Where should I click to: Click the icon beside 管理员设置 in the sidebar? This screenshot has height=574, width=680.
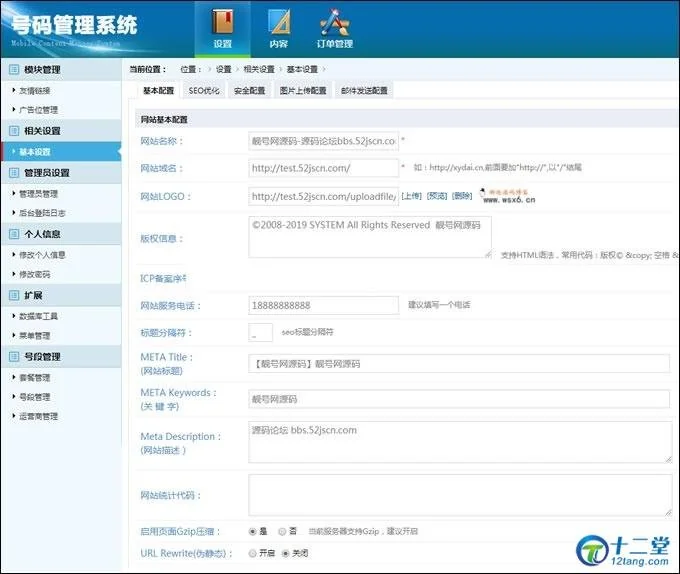pos(13,173)
